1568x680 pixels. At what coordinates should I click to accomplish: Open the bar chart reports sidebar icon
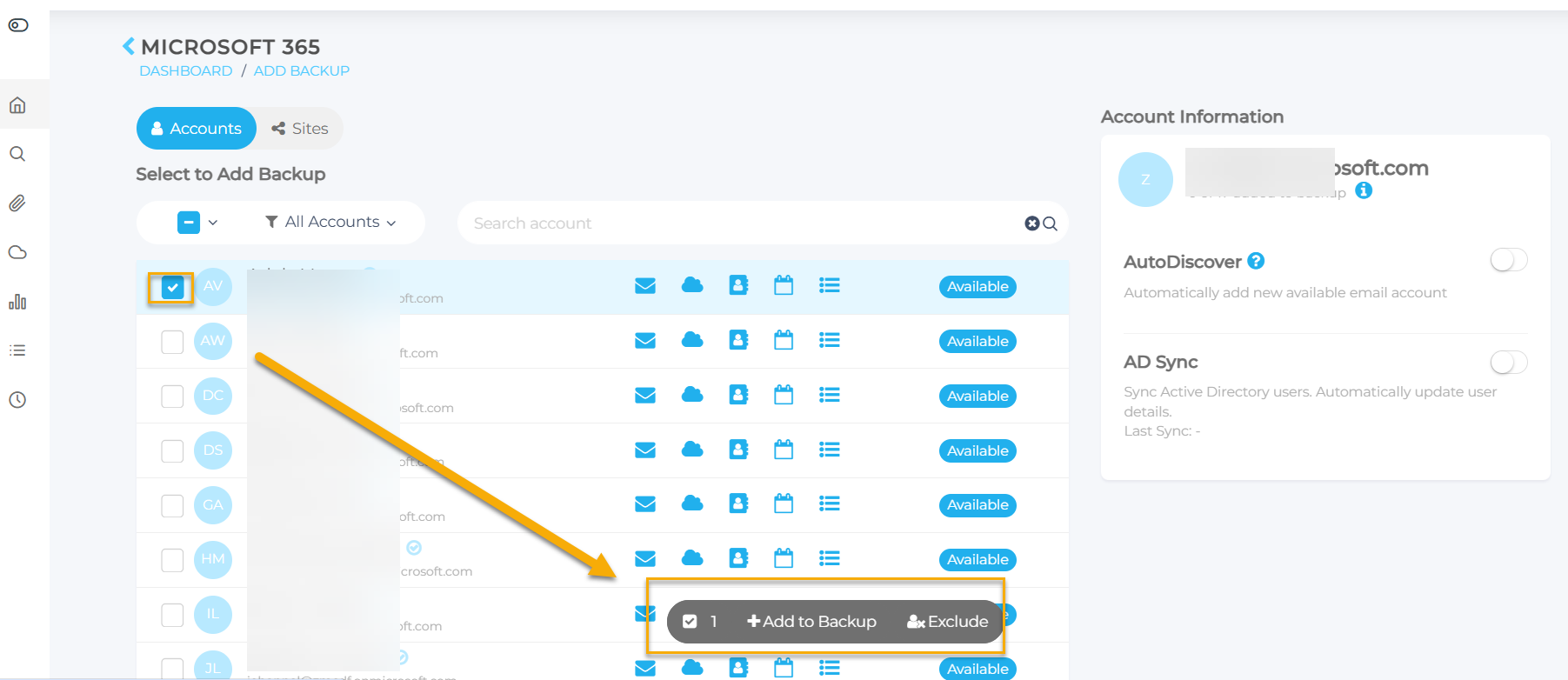(x=17, y=302)
